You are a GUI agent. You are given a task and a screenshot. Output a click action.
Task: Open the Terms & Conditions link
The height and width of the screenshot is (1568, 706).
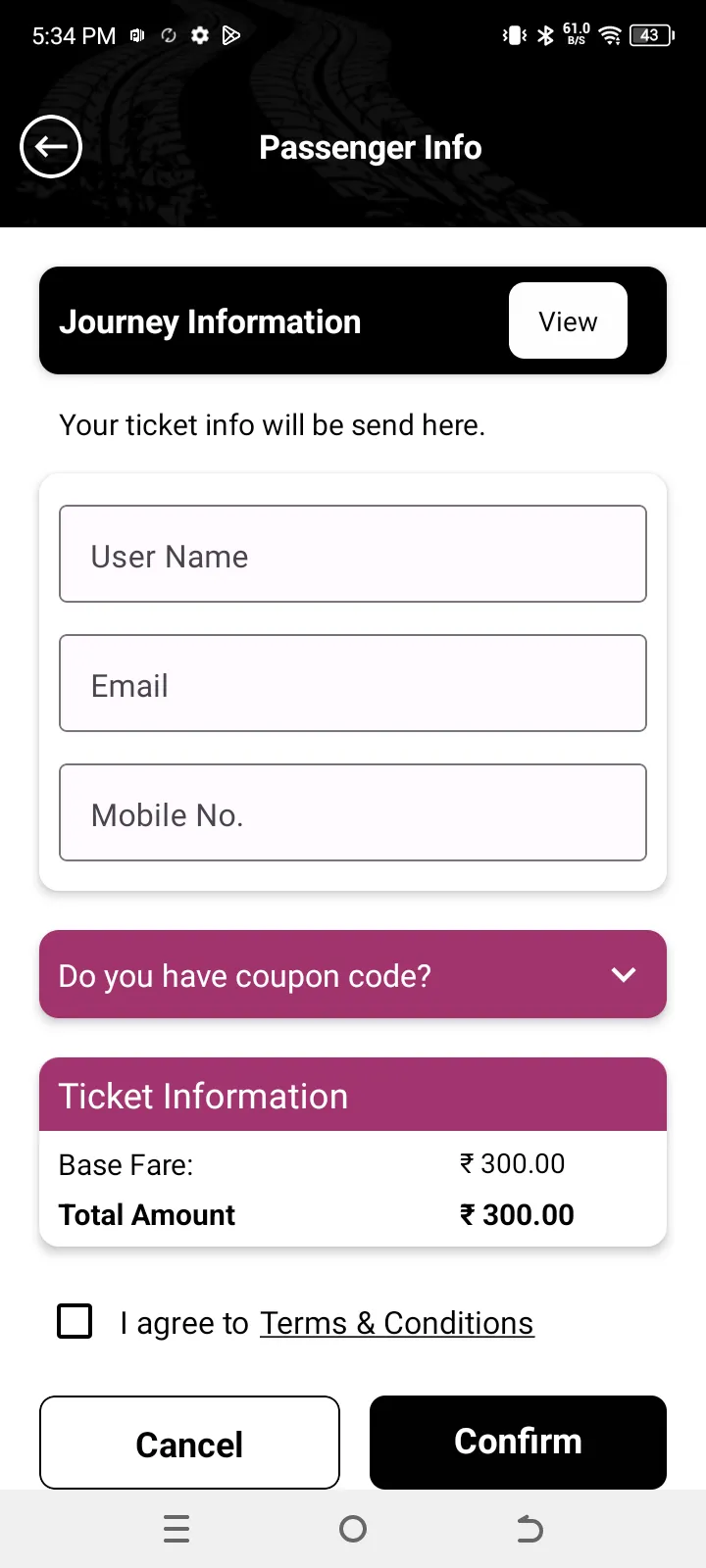tap(396, 1323)
